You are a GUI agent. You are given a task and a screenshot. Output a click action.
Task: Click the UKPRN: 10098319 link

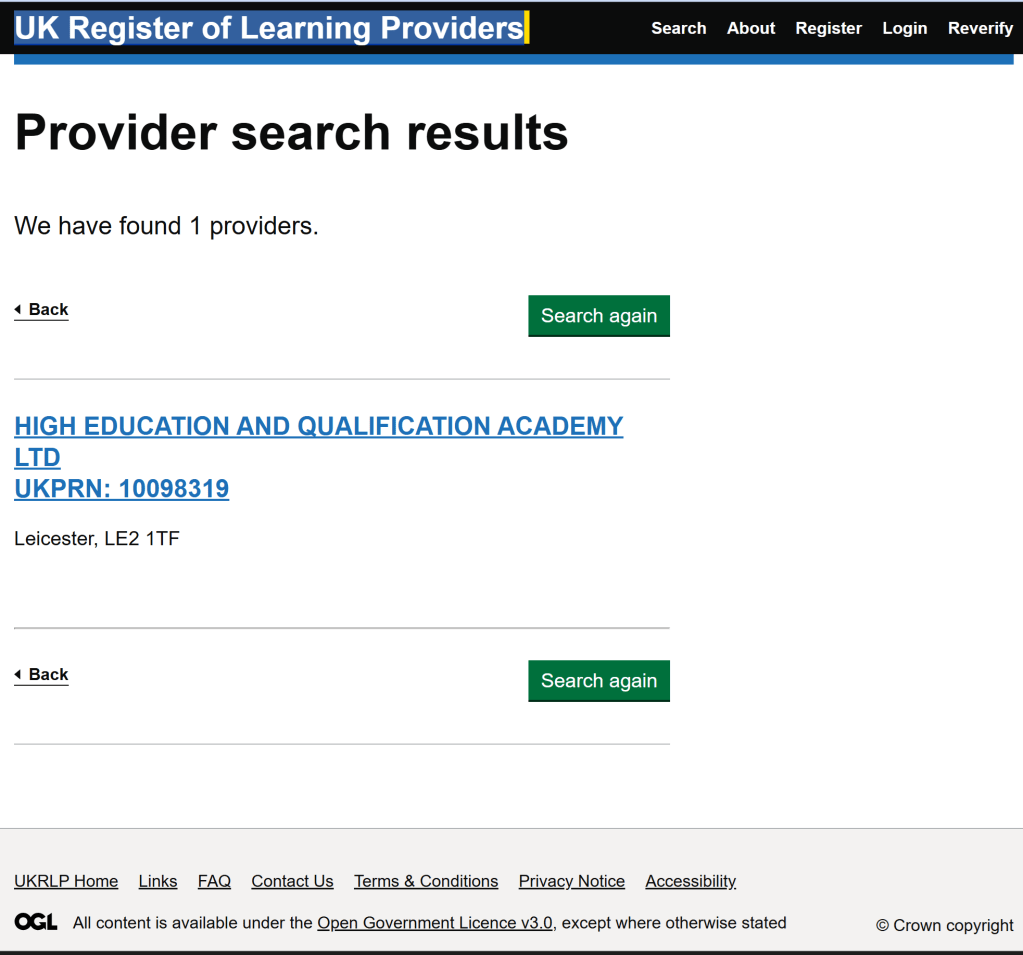[x=121, y=489]
